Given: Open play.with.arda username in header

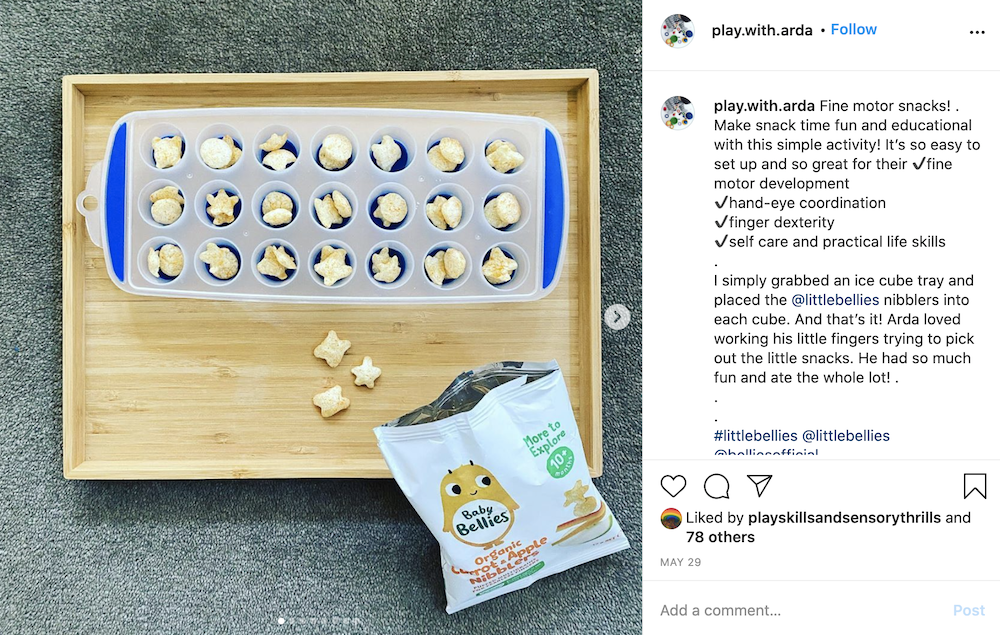Looking at the screenshot, I should pyautogui.click(x=762, y=30).
